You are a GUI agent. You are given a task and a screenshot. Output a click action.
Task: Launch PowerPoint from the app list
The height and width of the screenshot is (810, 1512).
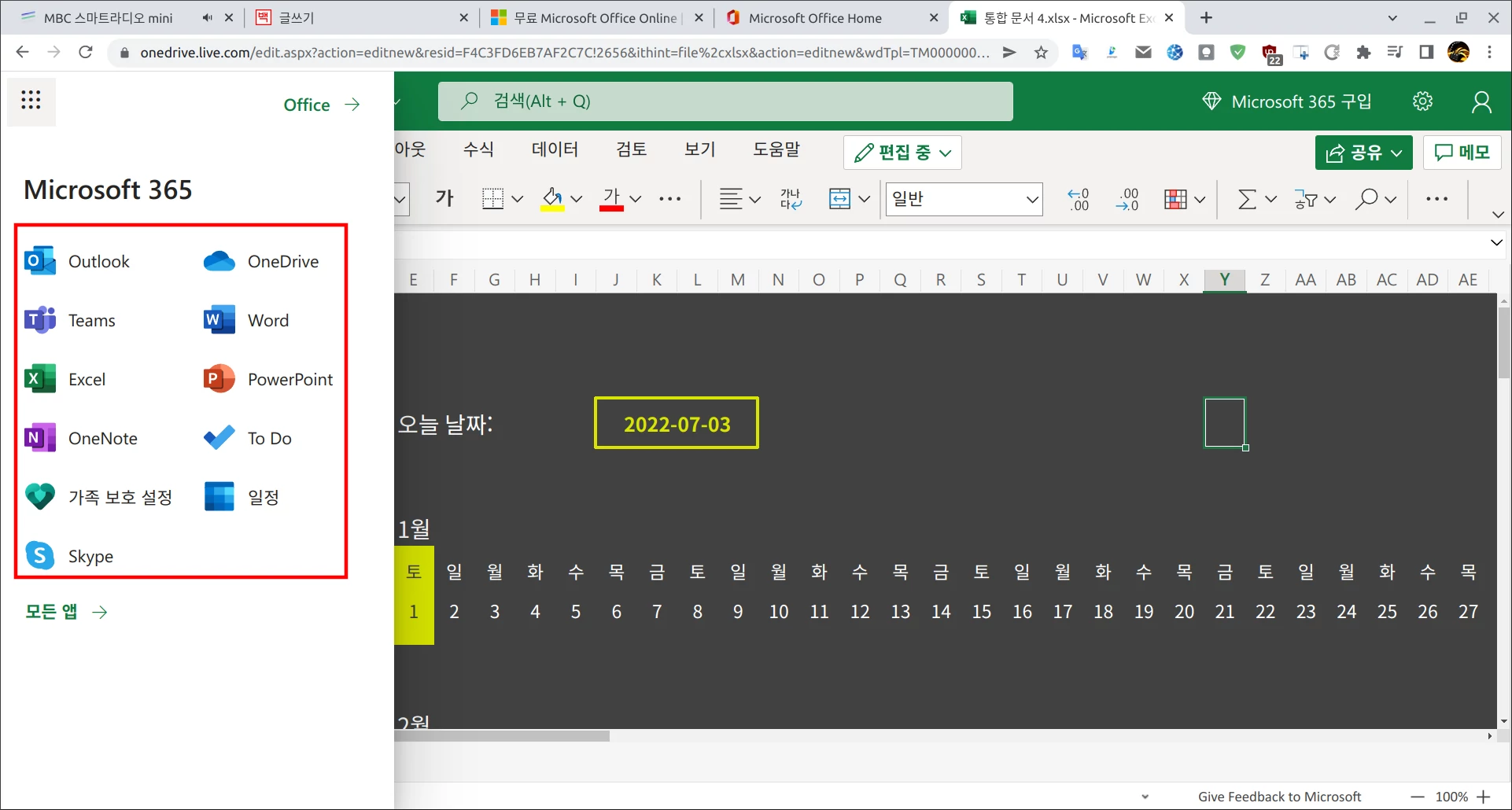click(268, 379)
